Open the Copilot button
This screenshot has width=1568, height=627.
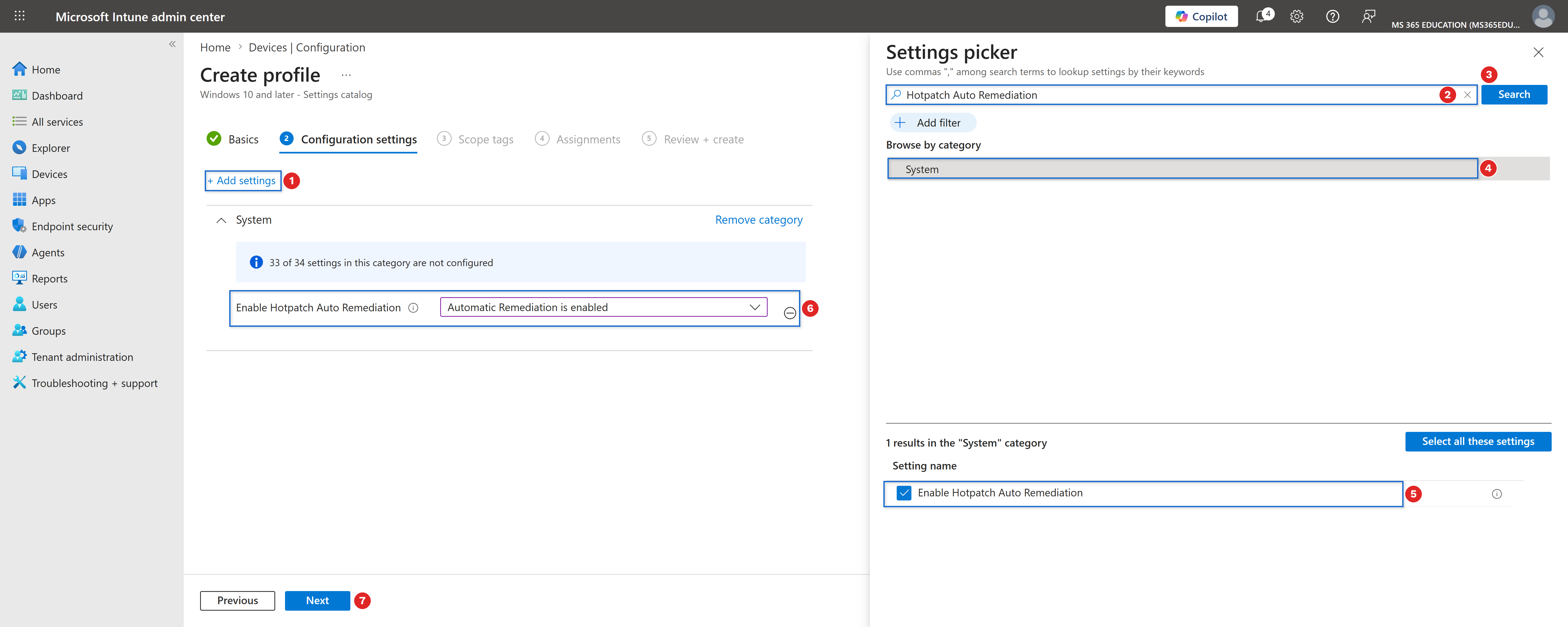1201,16
